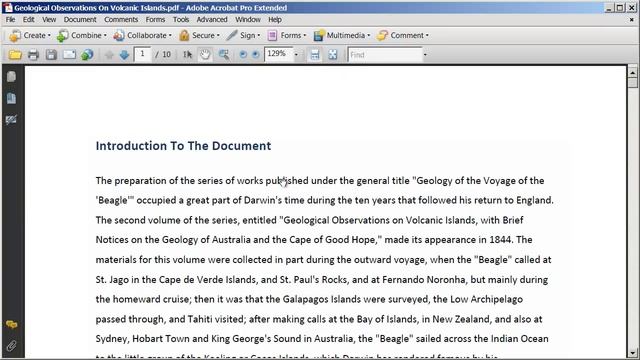
Task: Click the Collaborate icon
Action: coord(119,36)
